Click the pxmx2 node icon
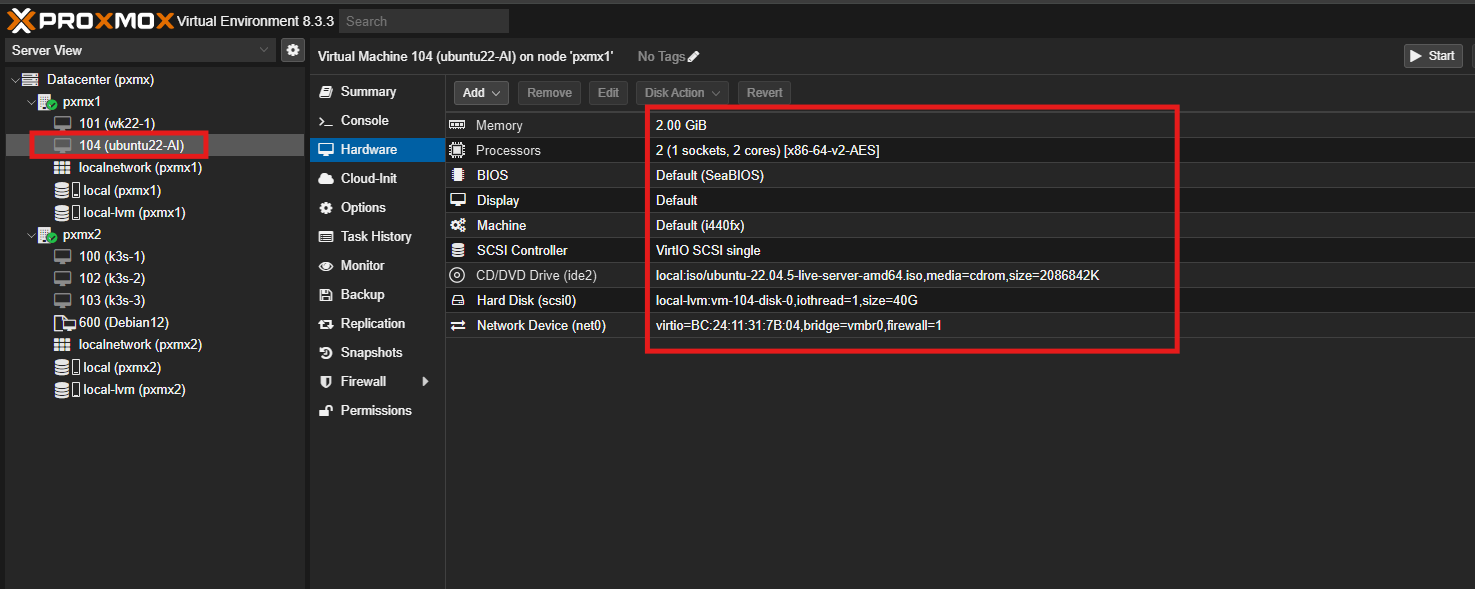The height and width of the screenshot is (589, 1475). (x=47, y=235)
